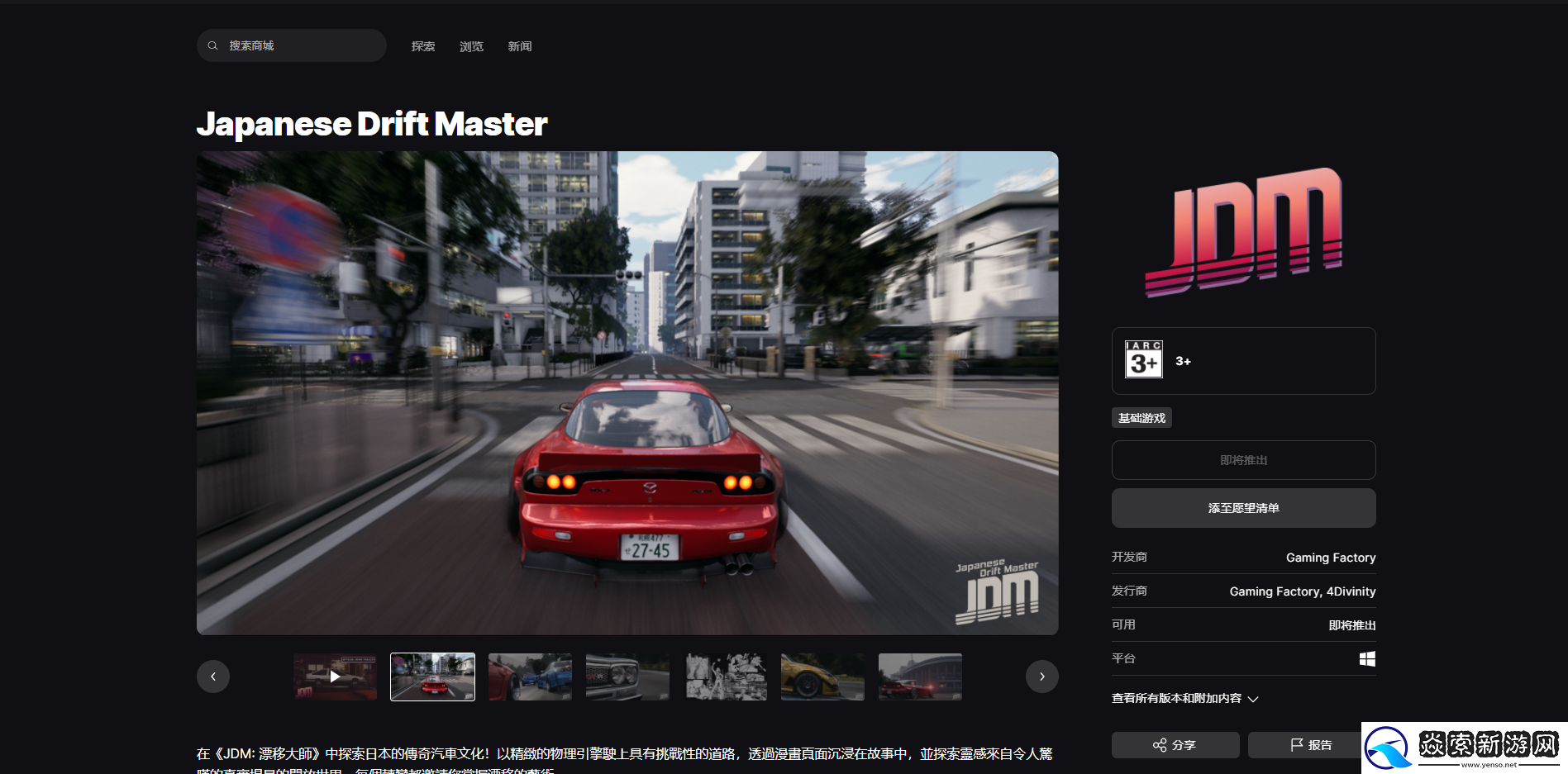Select the manga comic page thumbnail
The width and height of the screenshot is (1568, 774).
tap(726, 677)
